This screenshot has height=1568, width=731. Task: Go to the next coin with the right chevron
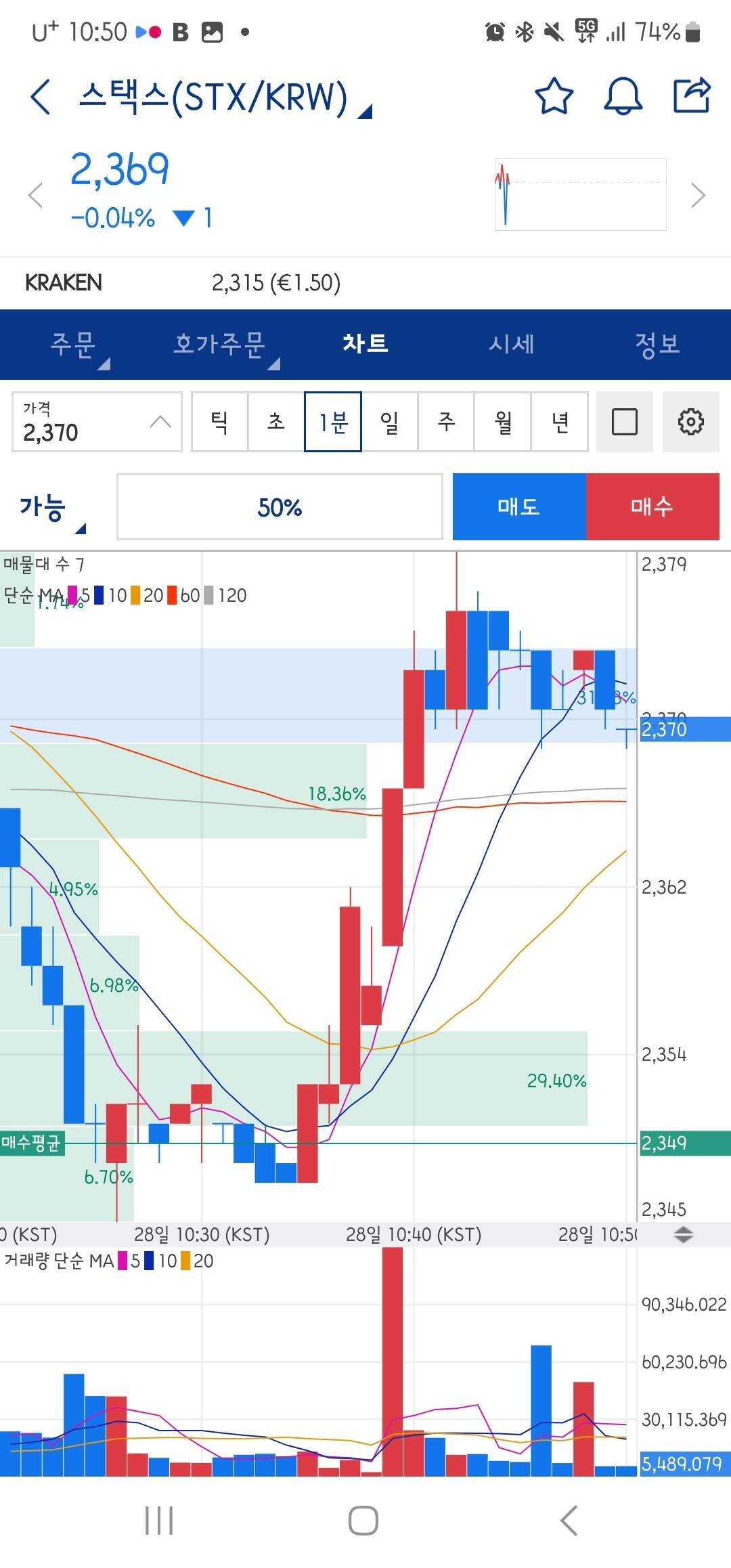coord(698,196)
